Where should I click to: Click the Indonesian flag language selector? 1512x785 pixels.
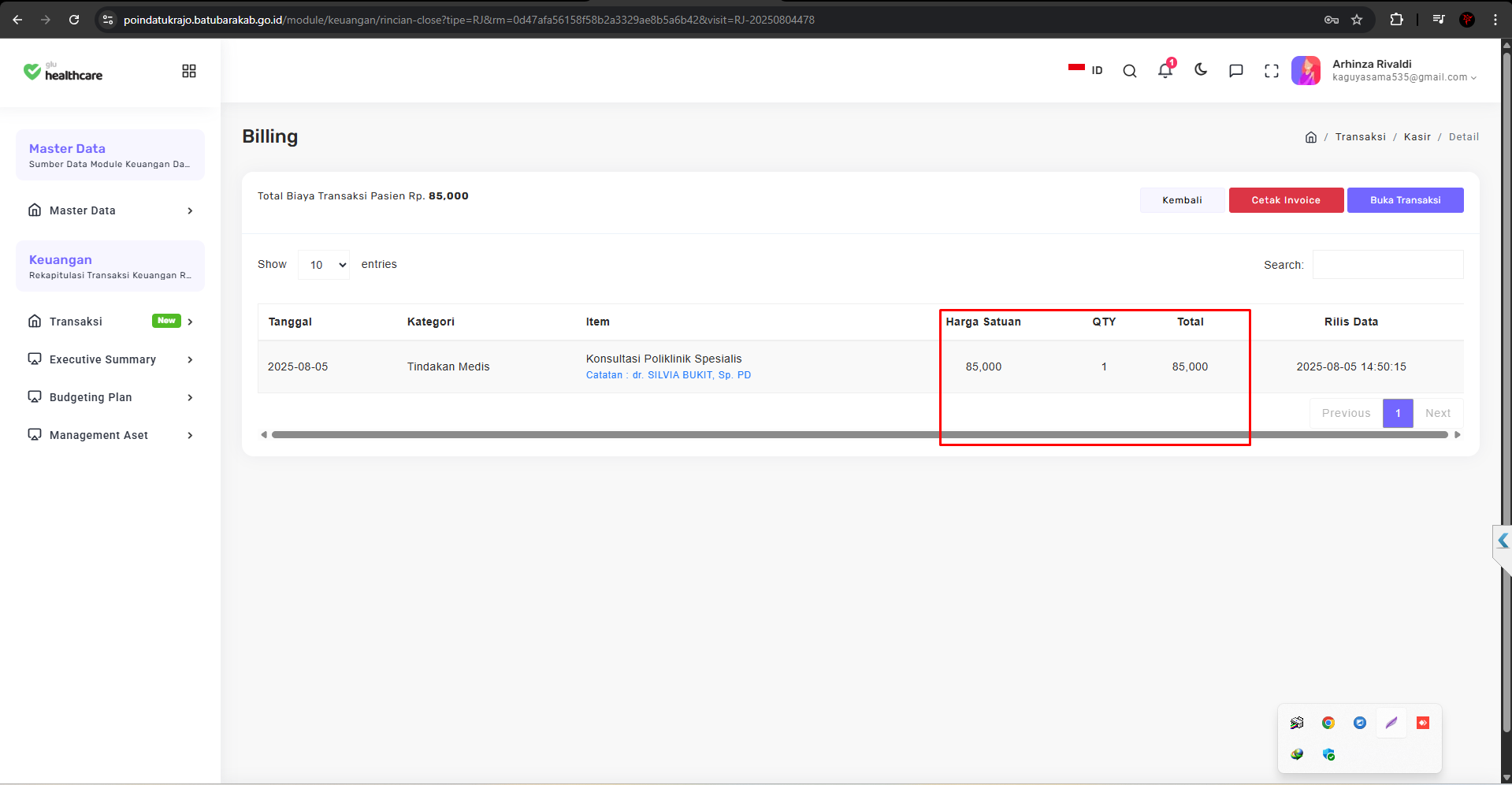pyautogui.click(x=1085, y=70)
